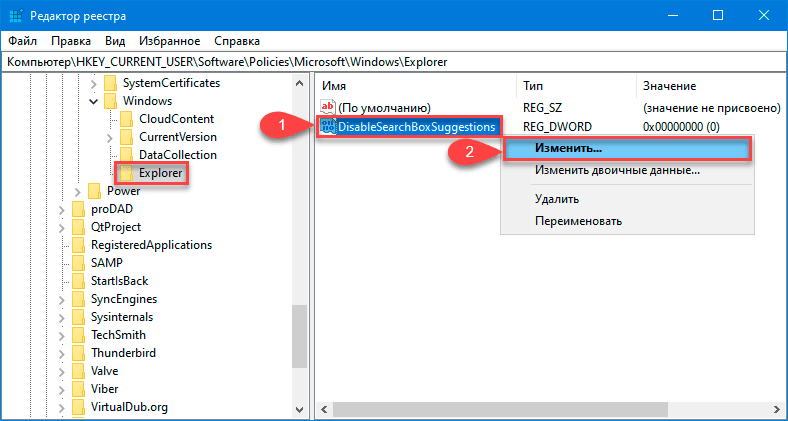Select the DisableSearchBoxSuggestions value name

tap(417, 127)
